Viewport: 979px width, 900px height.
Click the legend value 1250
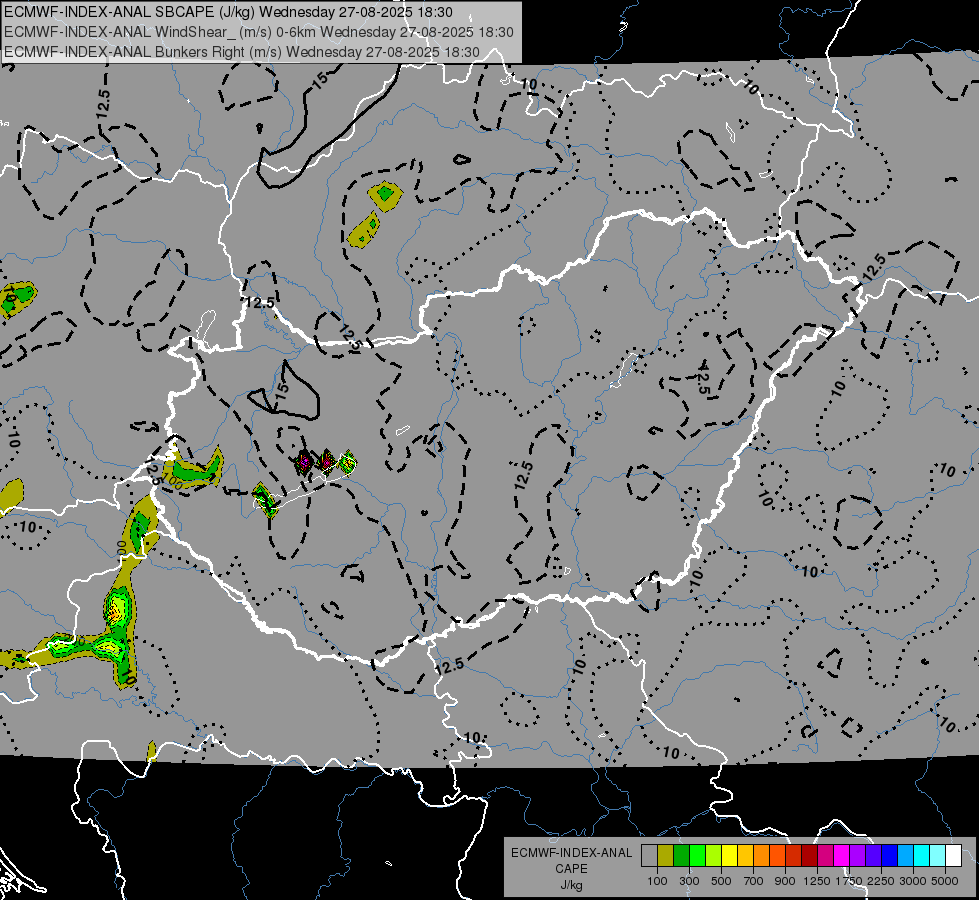(817, 881)
